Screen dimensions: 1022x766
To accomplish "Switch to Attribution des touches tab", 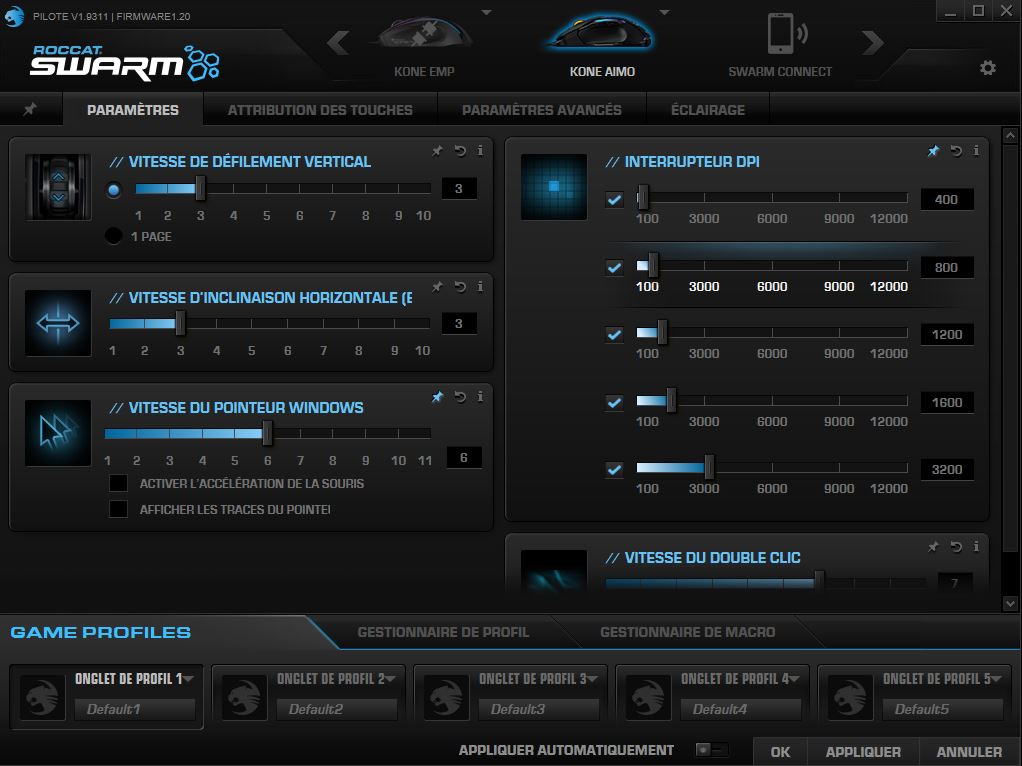I will click(x=320, y=110).
